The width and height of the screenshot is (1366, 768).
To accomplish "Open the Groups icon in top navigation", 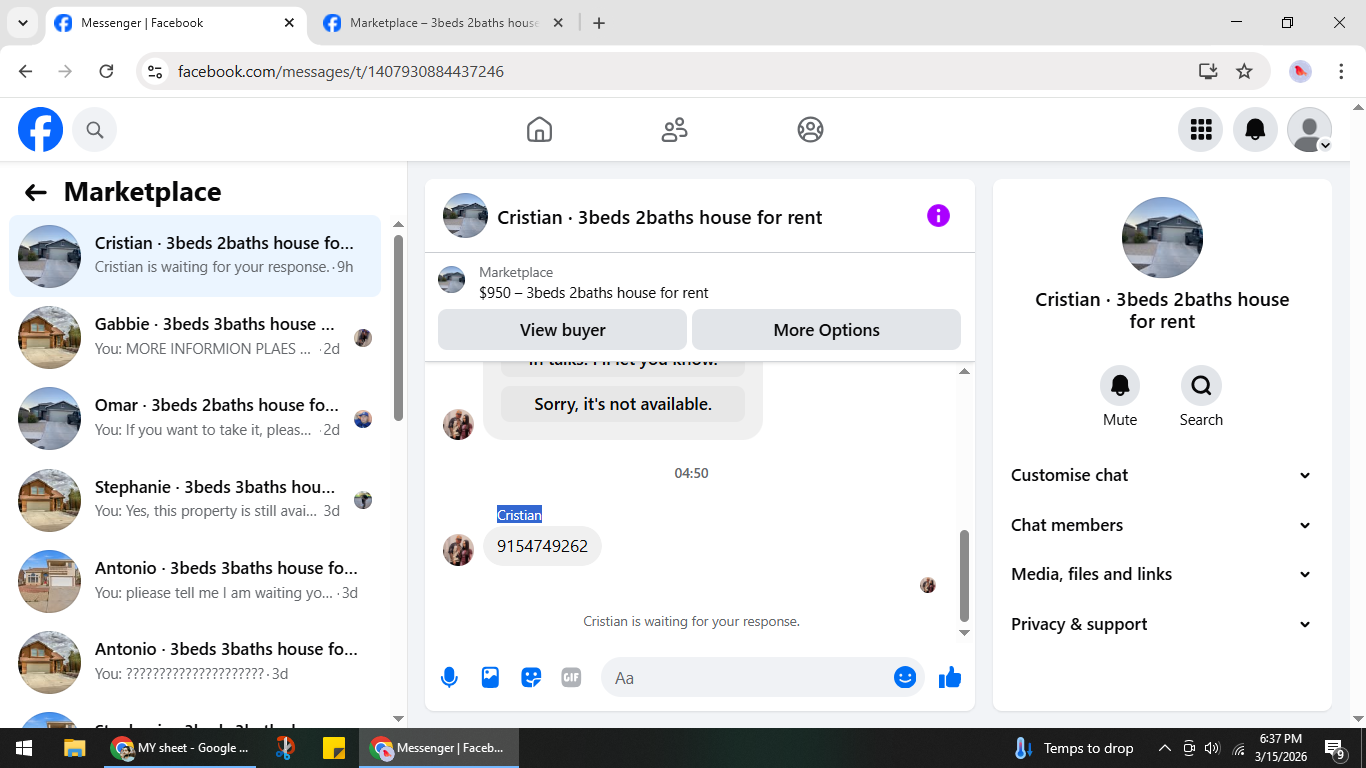I will [810, 129].
